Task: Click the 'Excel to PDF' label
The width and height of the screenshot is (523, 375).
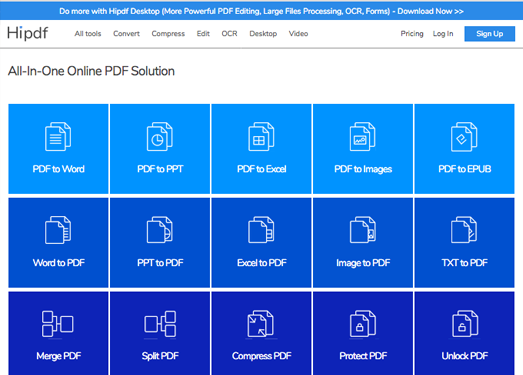Action: coord(262,263)
